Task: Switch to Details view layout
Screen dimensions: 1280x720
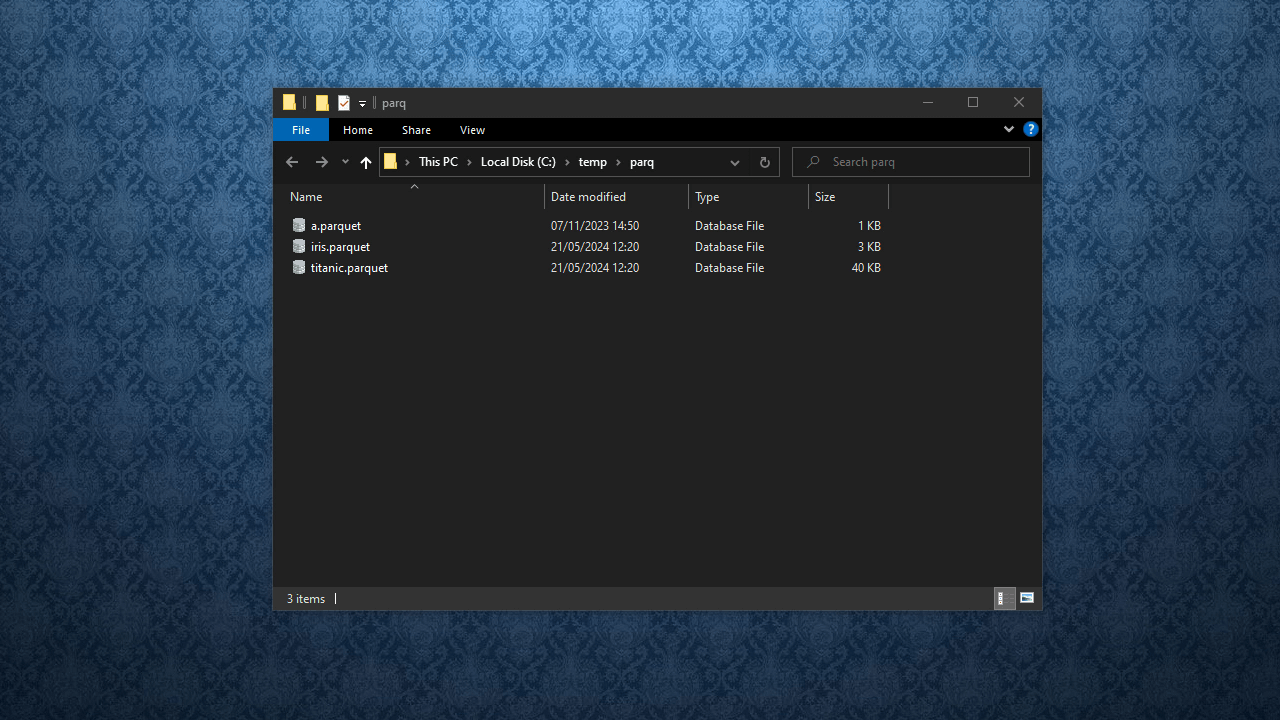Action: pos(1004,598)
